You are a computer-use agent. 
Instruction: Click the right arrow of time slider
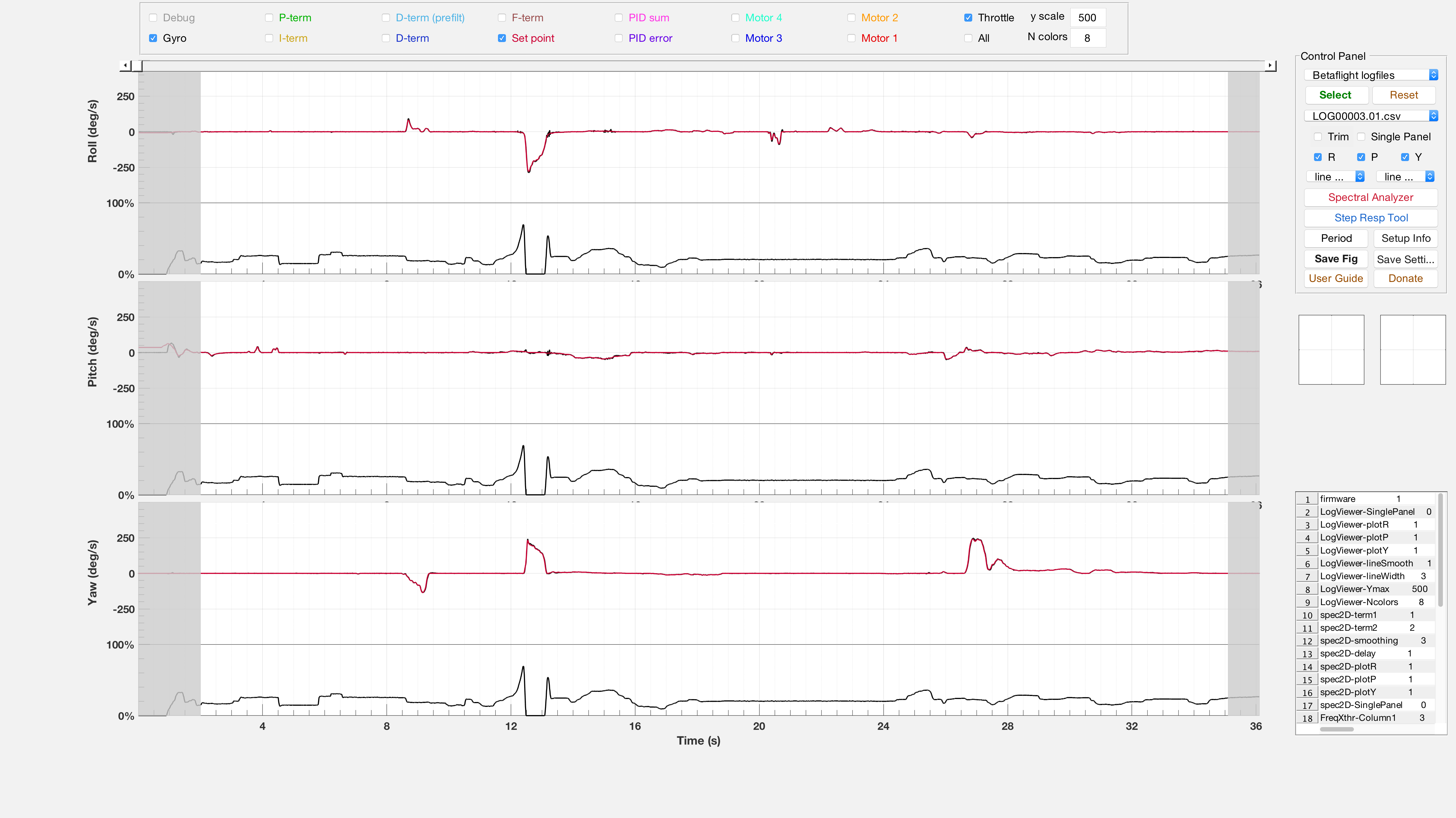click(1270, 66)
